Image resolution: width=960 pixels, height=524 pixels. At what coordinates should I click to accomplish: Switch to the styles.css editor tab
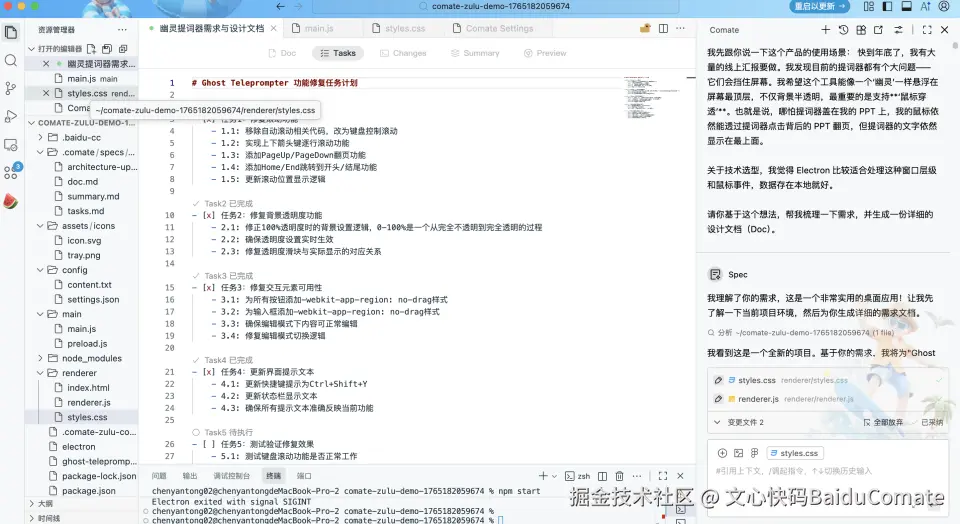(405, 28)
